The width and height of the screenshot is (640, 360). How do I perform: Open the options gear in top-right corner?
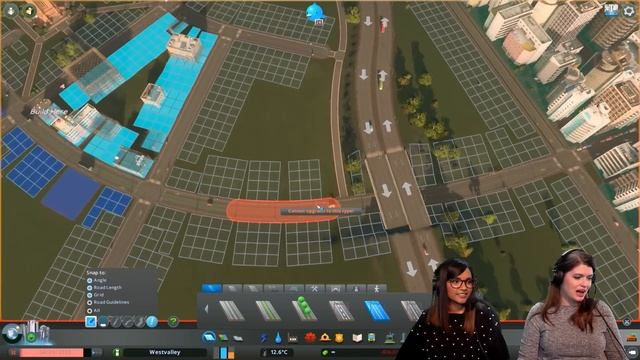pyautogui.click(x=629, y=11)
